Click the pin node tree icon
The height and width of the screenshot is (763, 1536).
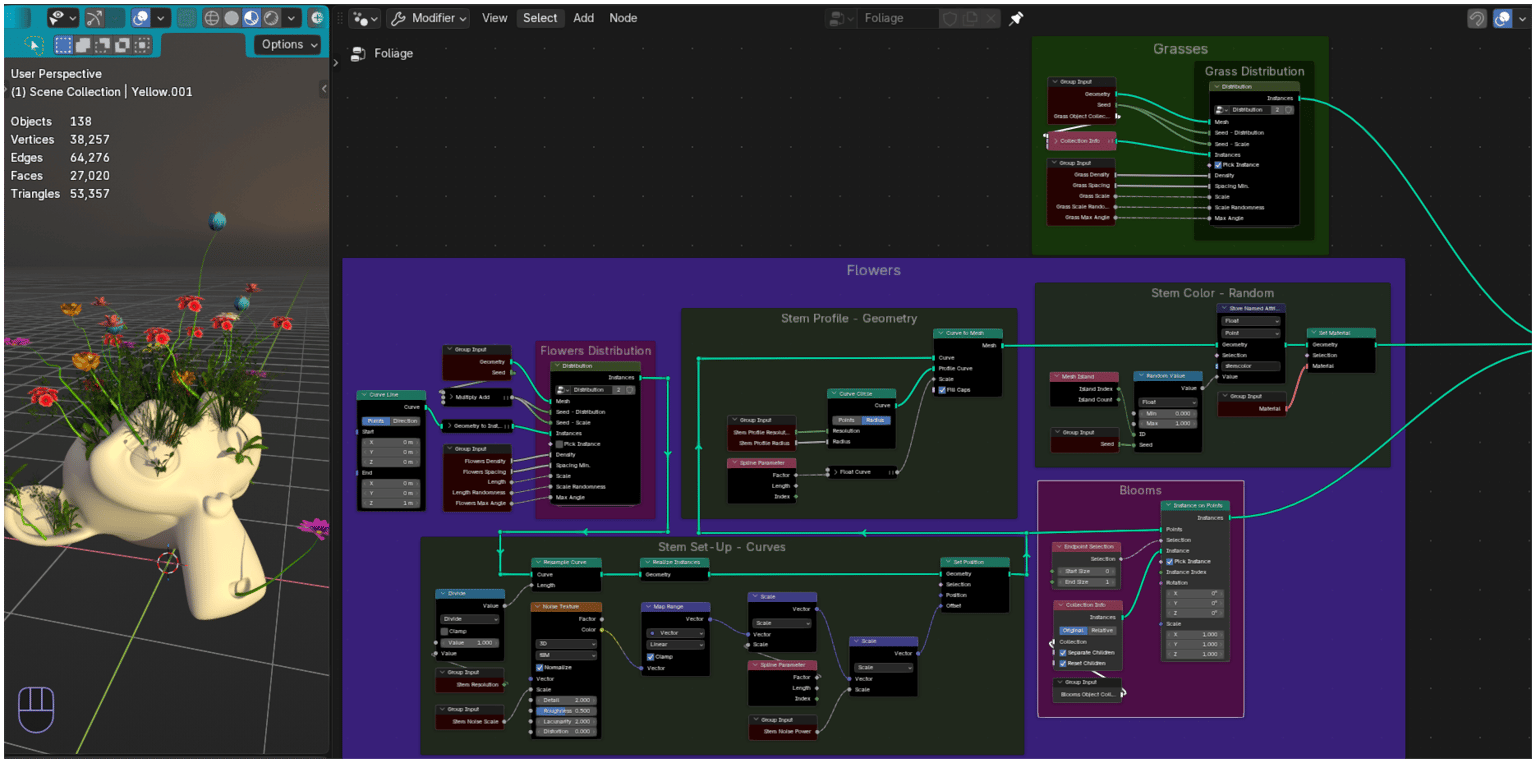1016,18
